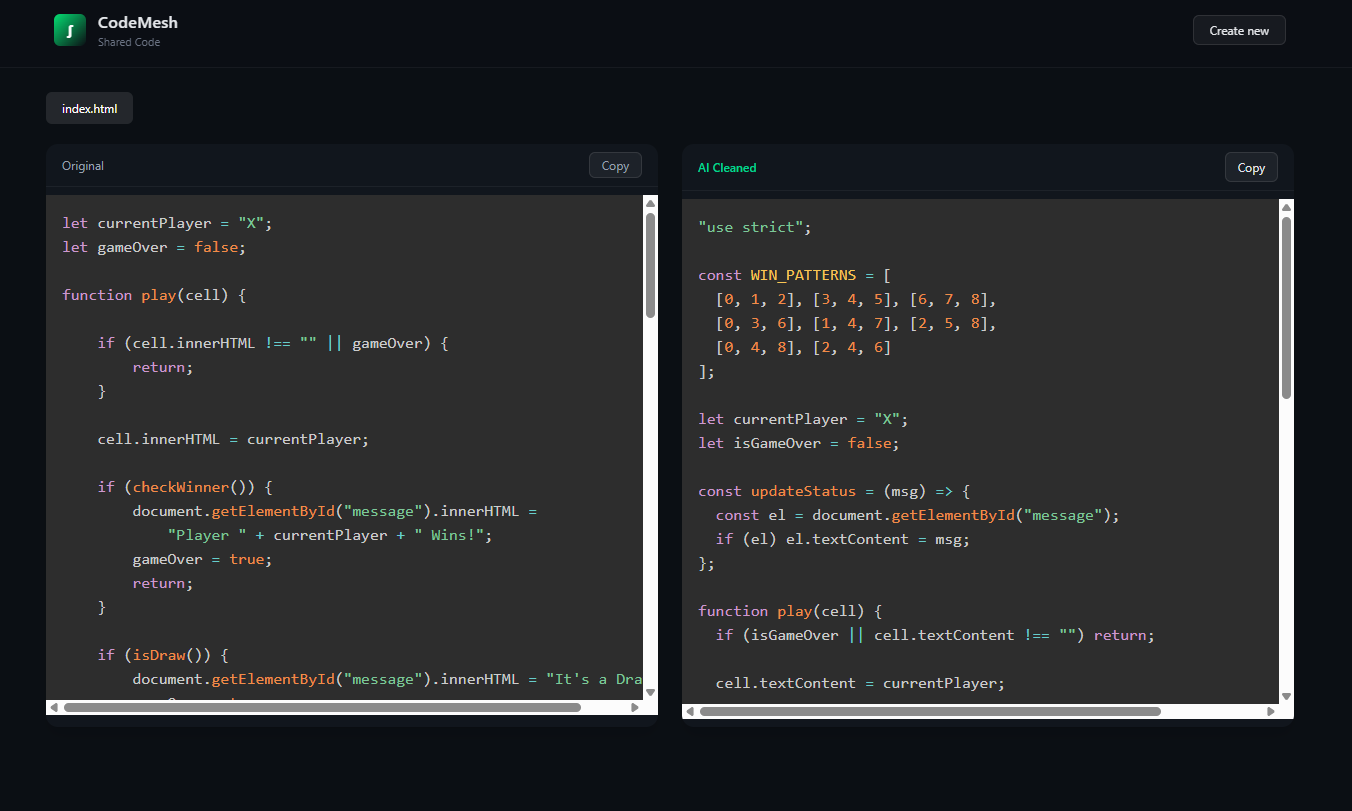Viewport: 1352px width, 811px height.
Task: Copy the Original code snippet
Action: [x=614, y=164]
